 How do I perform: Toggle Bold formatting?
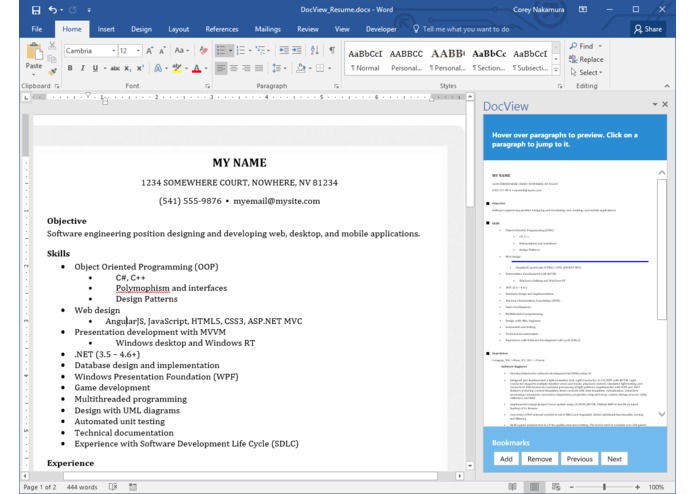coord(70,68)
